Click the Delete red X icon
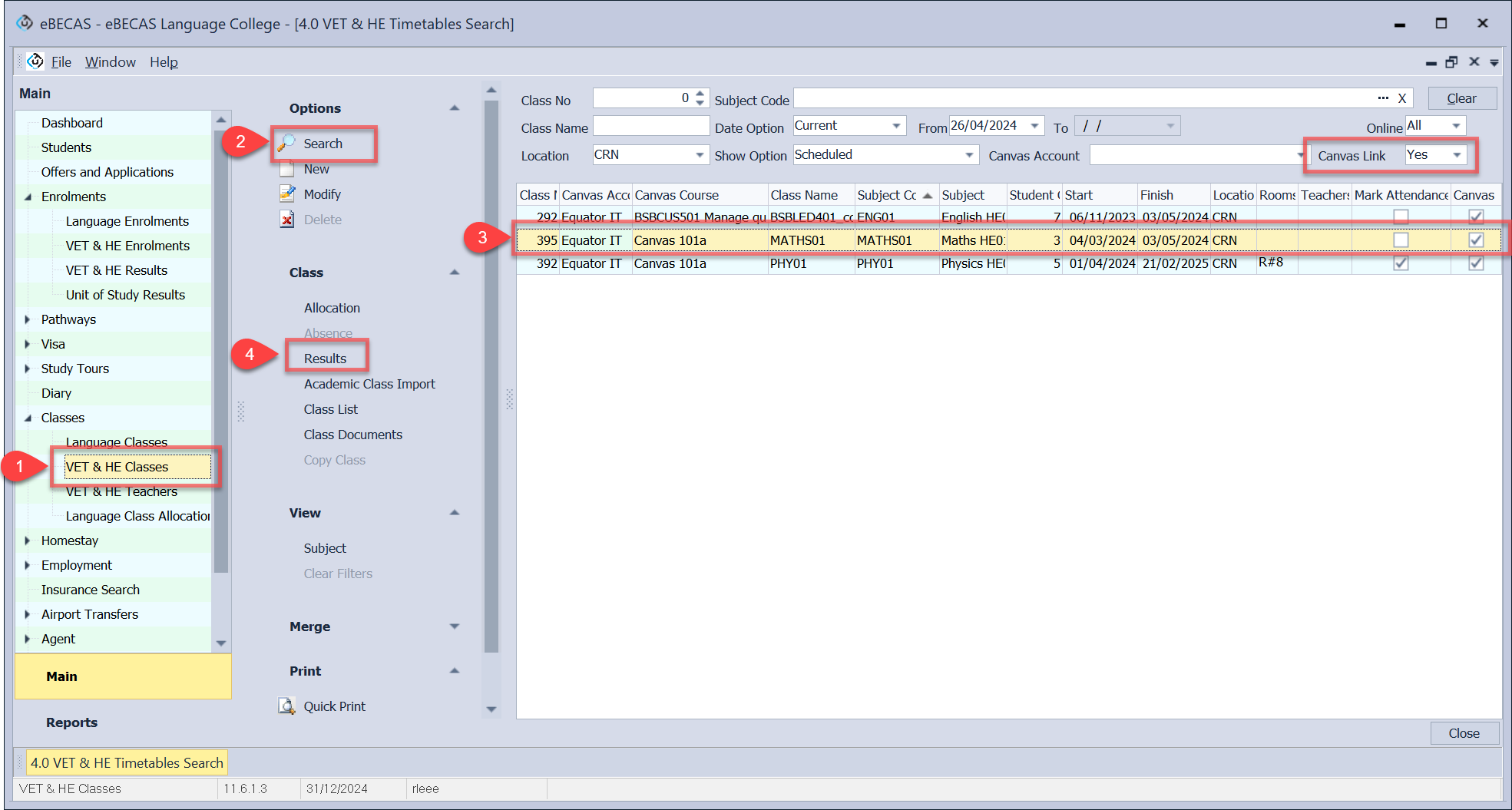The image size is (1512, 810). [287, 220]
